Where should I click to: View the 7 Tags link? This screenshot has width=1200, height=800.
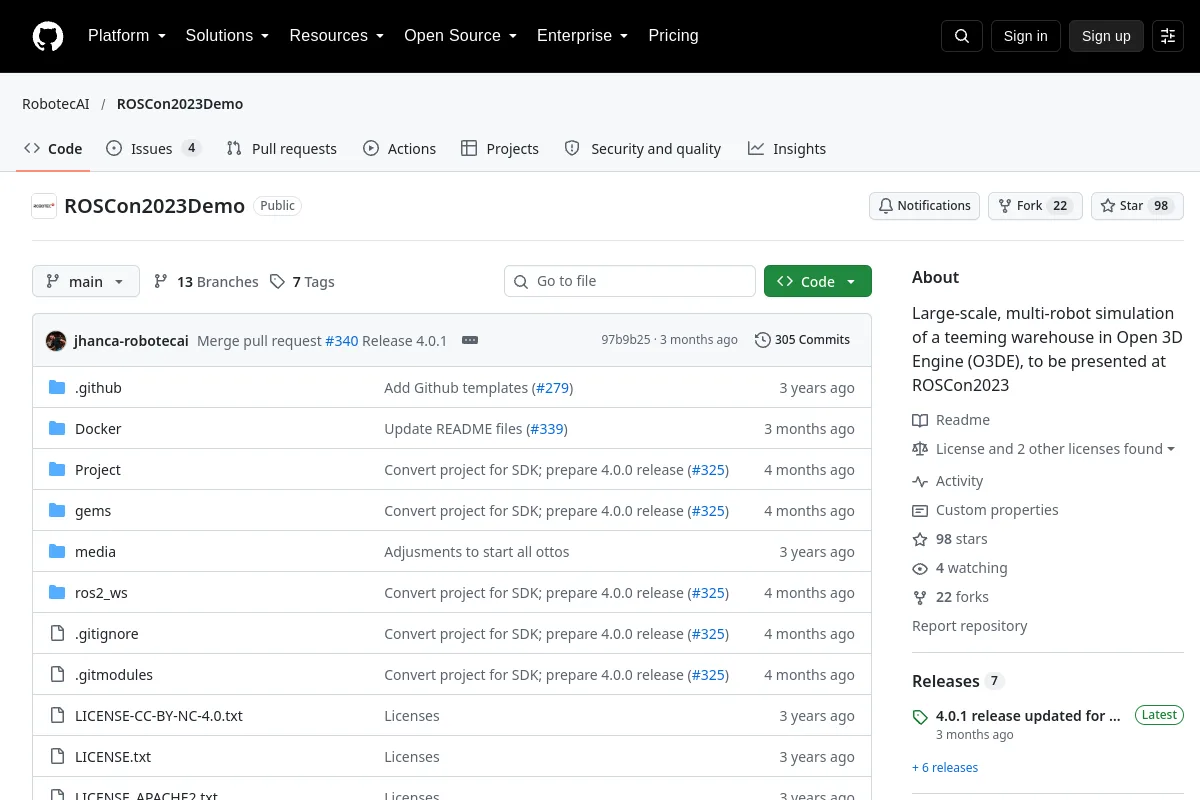click(x=302, y=282)
